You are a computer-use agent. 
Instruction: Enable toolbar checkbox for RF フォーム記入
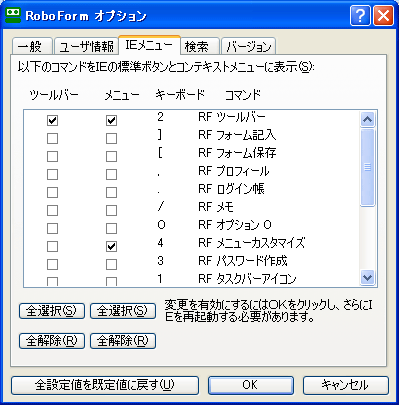coord(52,138)
